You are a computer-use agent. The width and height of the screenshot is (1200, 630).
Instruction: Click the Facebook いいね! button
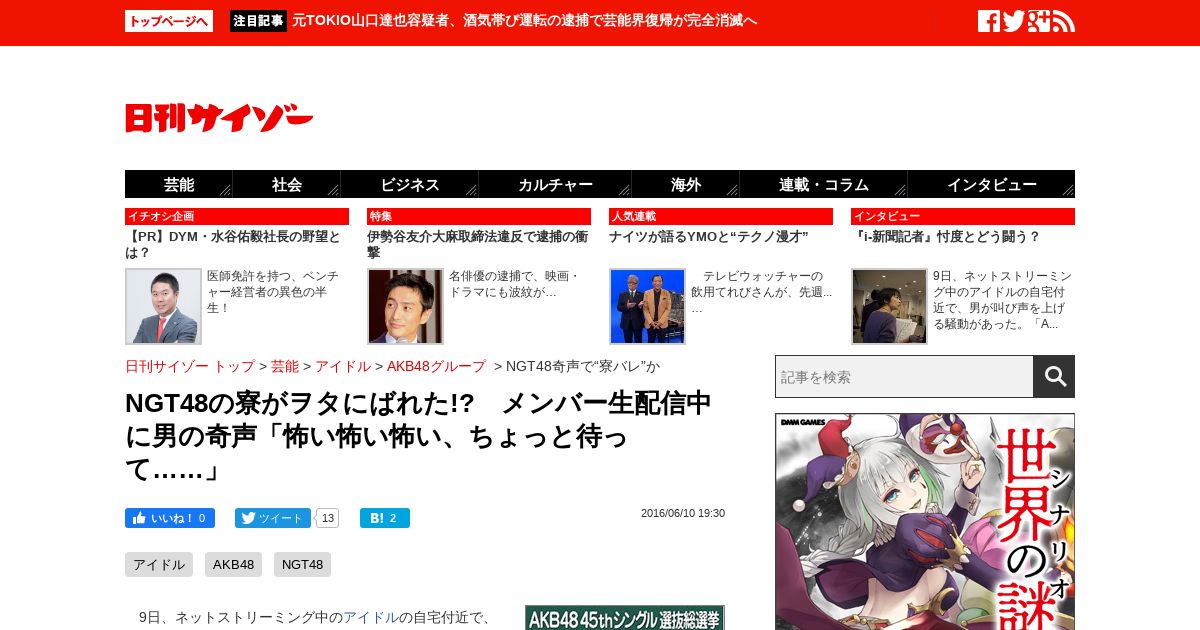(x=170, y=518)
